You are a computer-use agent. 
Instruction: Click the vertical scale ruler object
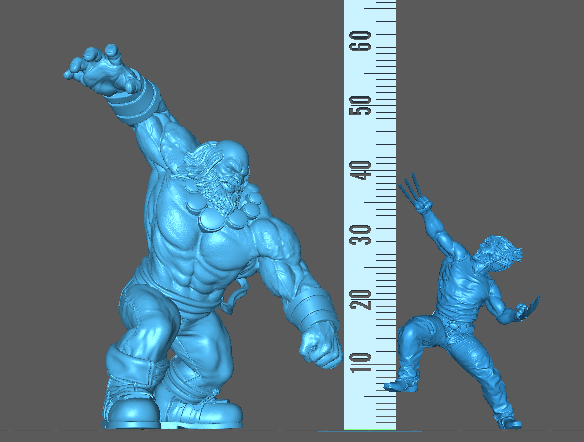pos(370,215)
